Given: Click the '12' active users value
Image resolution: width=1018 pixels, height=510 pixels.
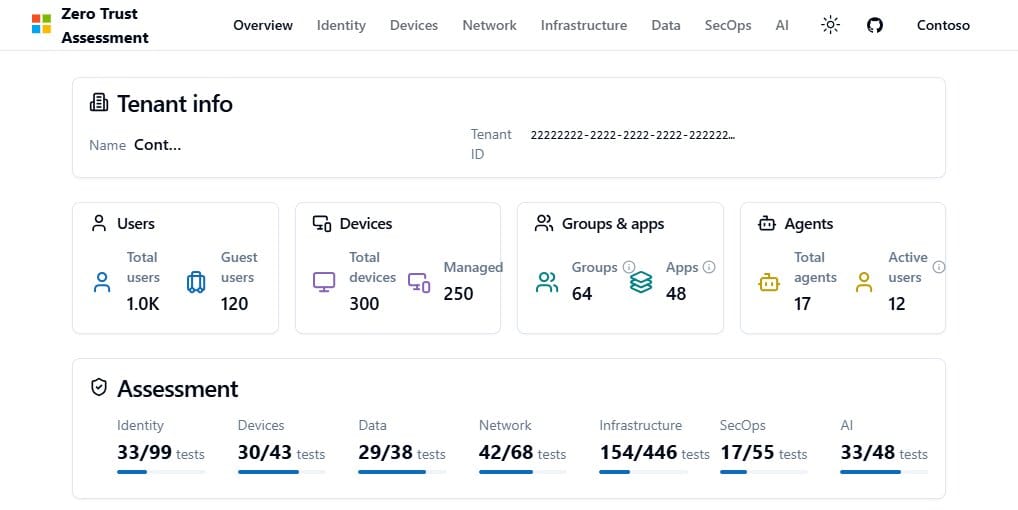Looking at the screenshot, I should point(897,304).
